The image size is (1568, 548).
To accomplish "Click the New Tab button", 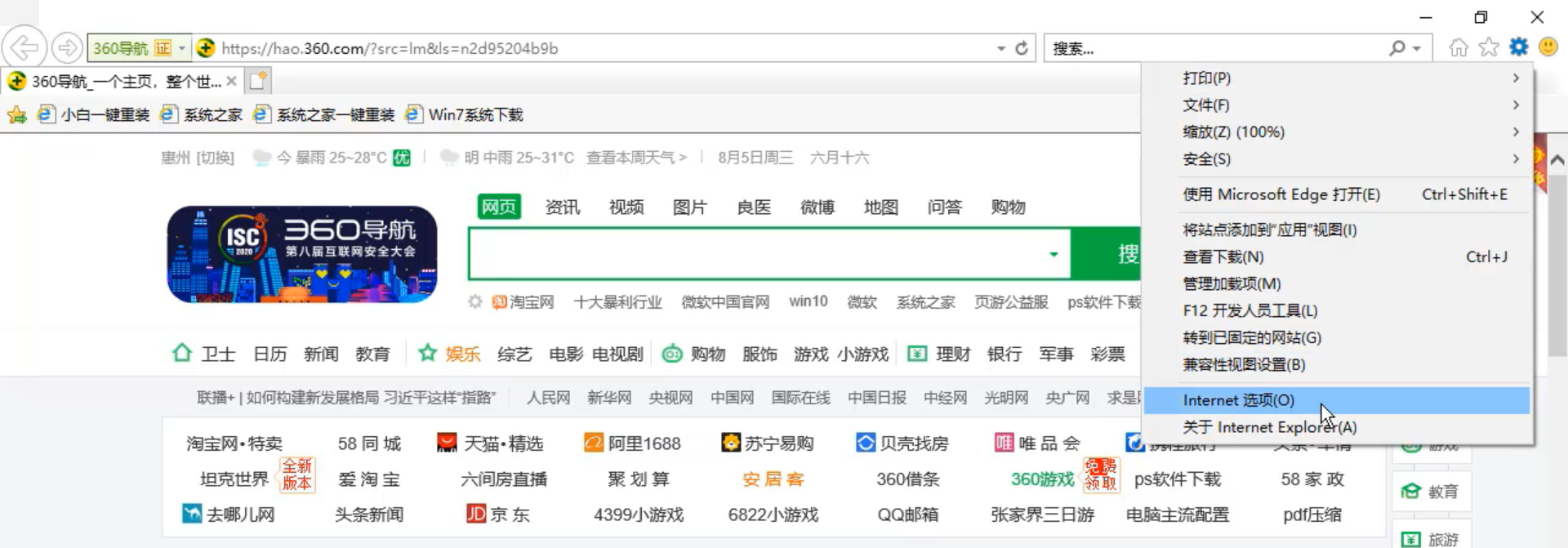I will click(x=258, y=81).
